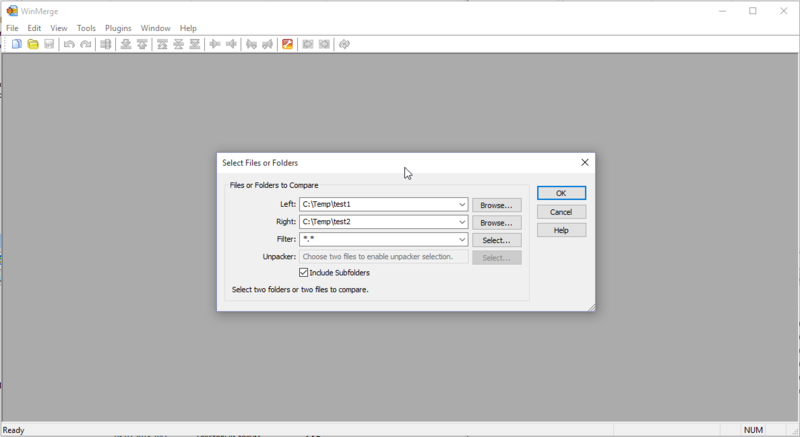Open the Plugins menu
The width and height of the screenshot is (800, 437).
point(118,28)
